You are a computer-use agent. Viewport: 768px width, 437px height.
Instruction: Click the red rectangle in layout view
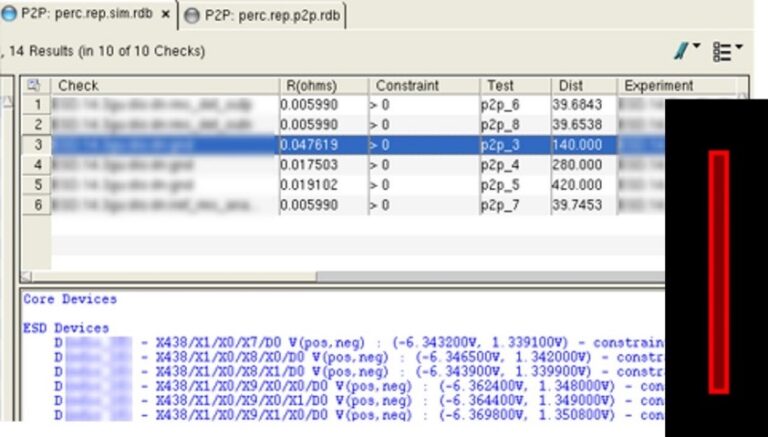(x=718, y=271)
